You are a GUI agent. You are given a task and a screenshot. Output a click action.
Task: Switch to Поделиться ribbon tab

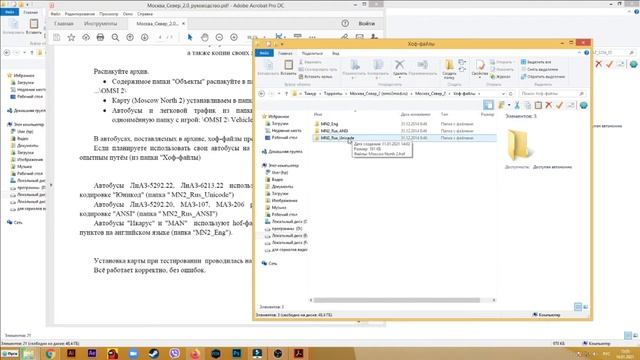pos(312,53)
